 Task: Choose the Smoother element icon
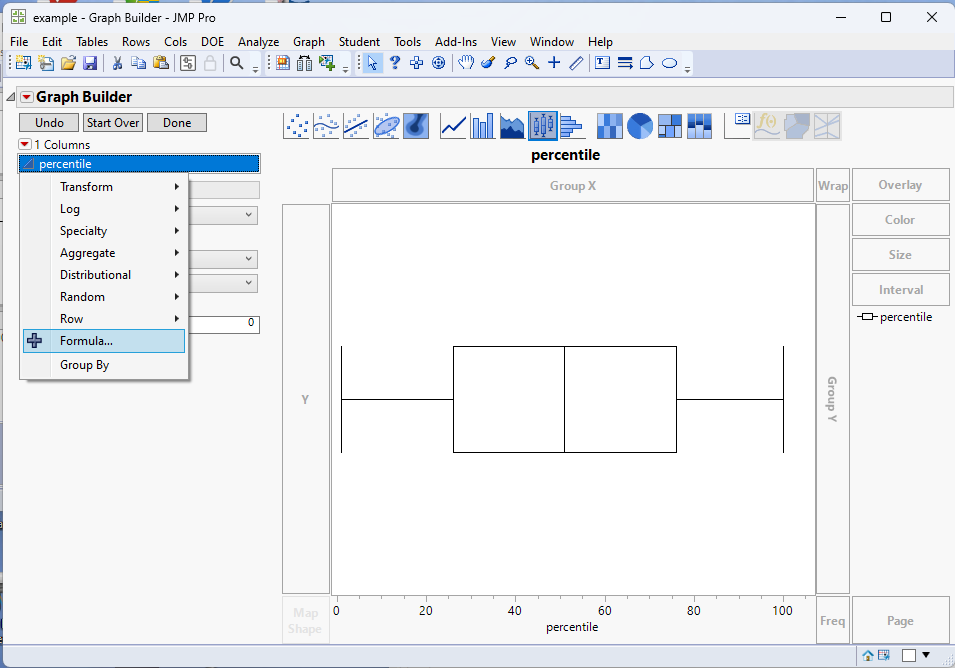click(x=326, y=126)
